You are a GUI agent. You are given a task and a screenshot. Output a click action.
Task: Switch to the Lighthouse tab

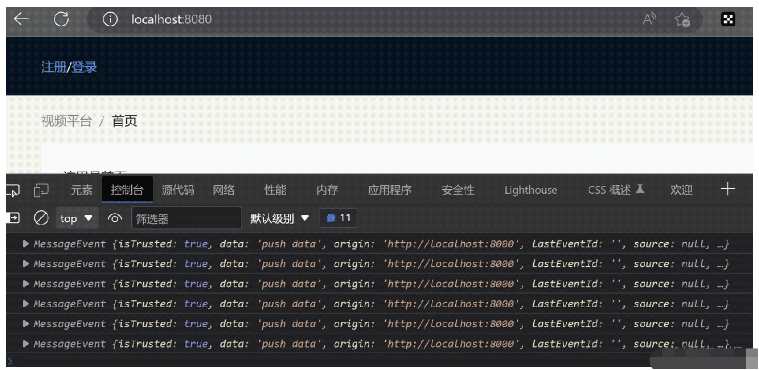[x=531, y=190]
